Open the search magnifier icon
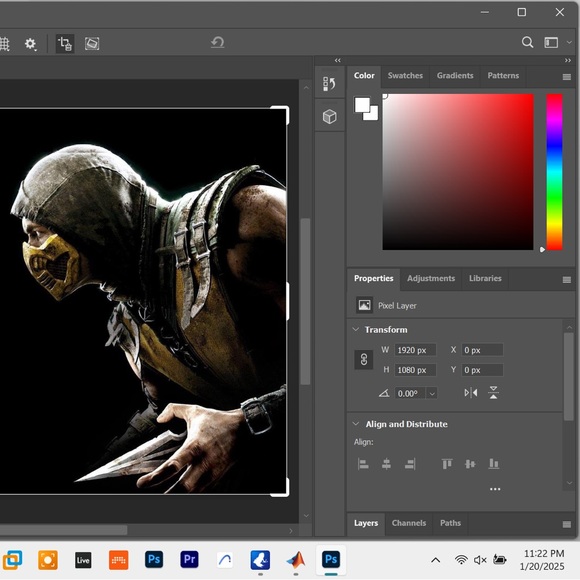Viewport: 580px width, 580px height. 527,42
